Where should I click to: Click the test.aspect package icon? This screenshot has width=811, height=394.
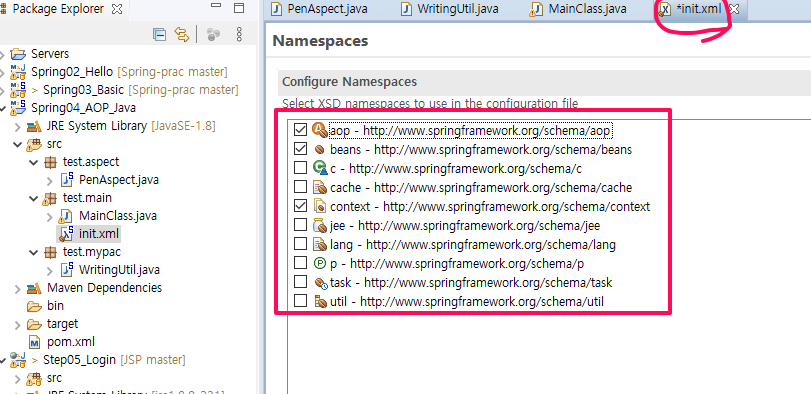50,162
